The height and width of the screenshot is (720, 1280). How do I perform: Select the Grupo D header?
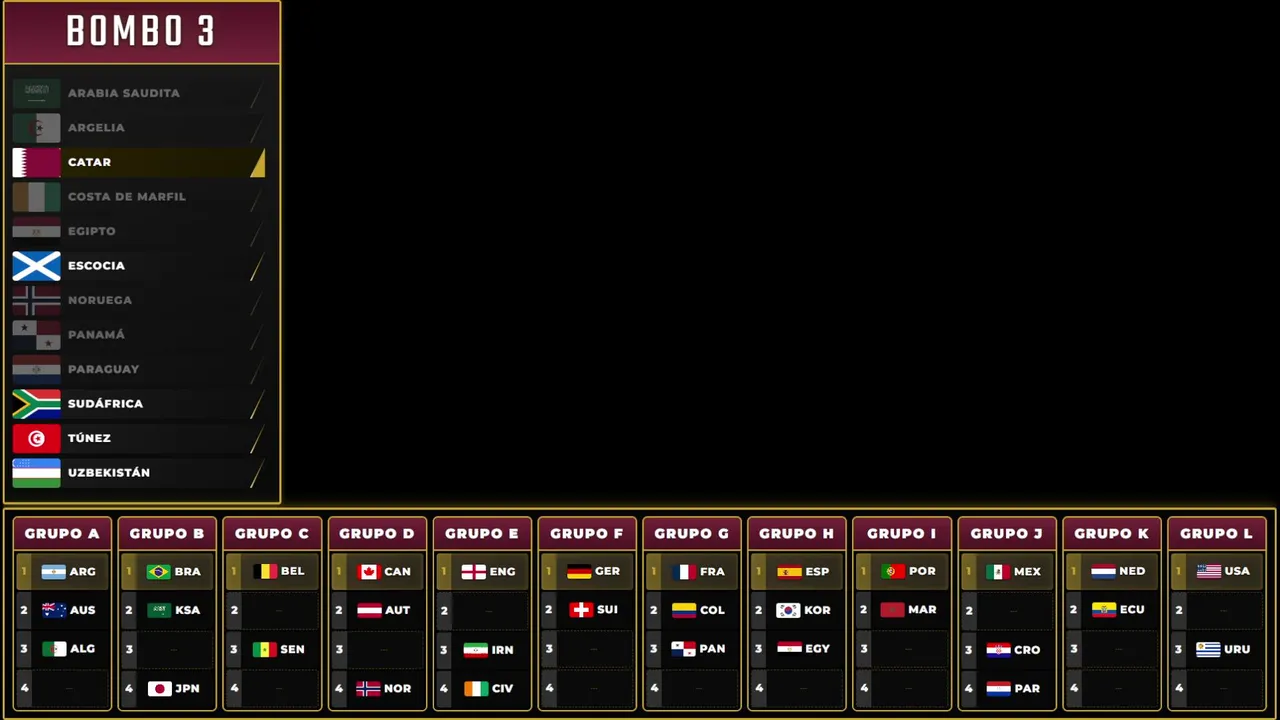[x=377, y=533]
